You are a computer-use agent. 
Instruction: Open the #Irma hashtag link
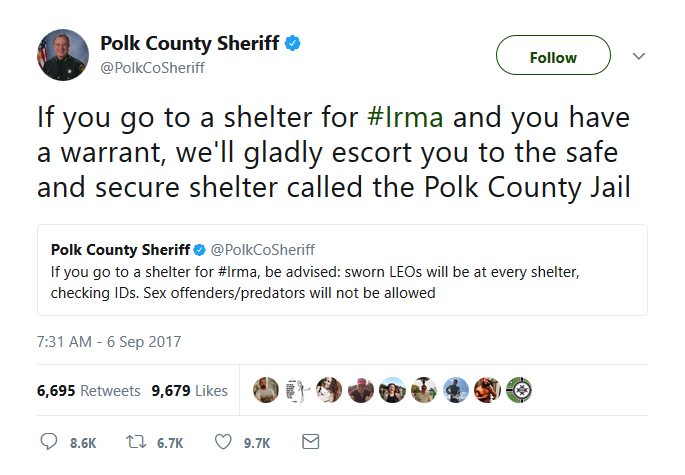pos(405,117)
